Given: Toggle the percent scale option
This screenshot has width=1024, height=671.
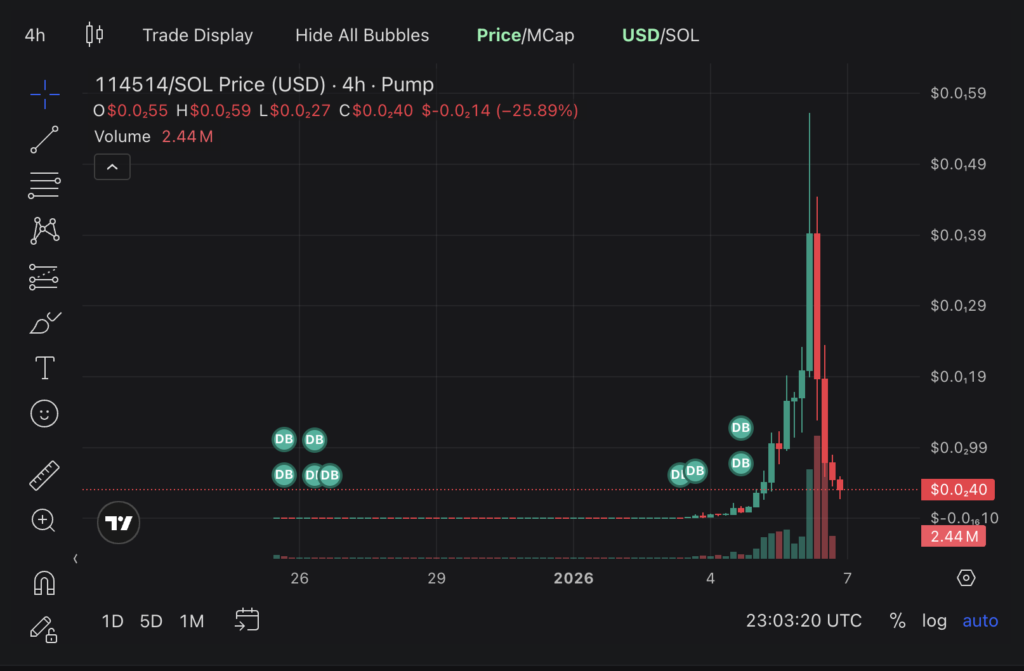Looking at the screenshot, I should pos(897,621).
